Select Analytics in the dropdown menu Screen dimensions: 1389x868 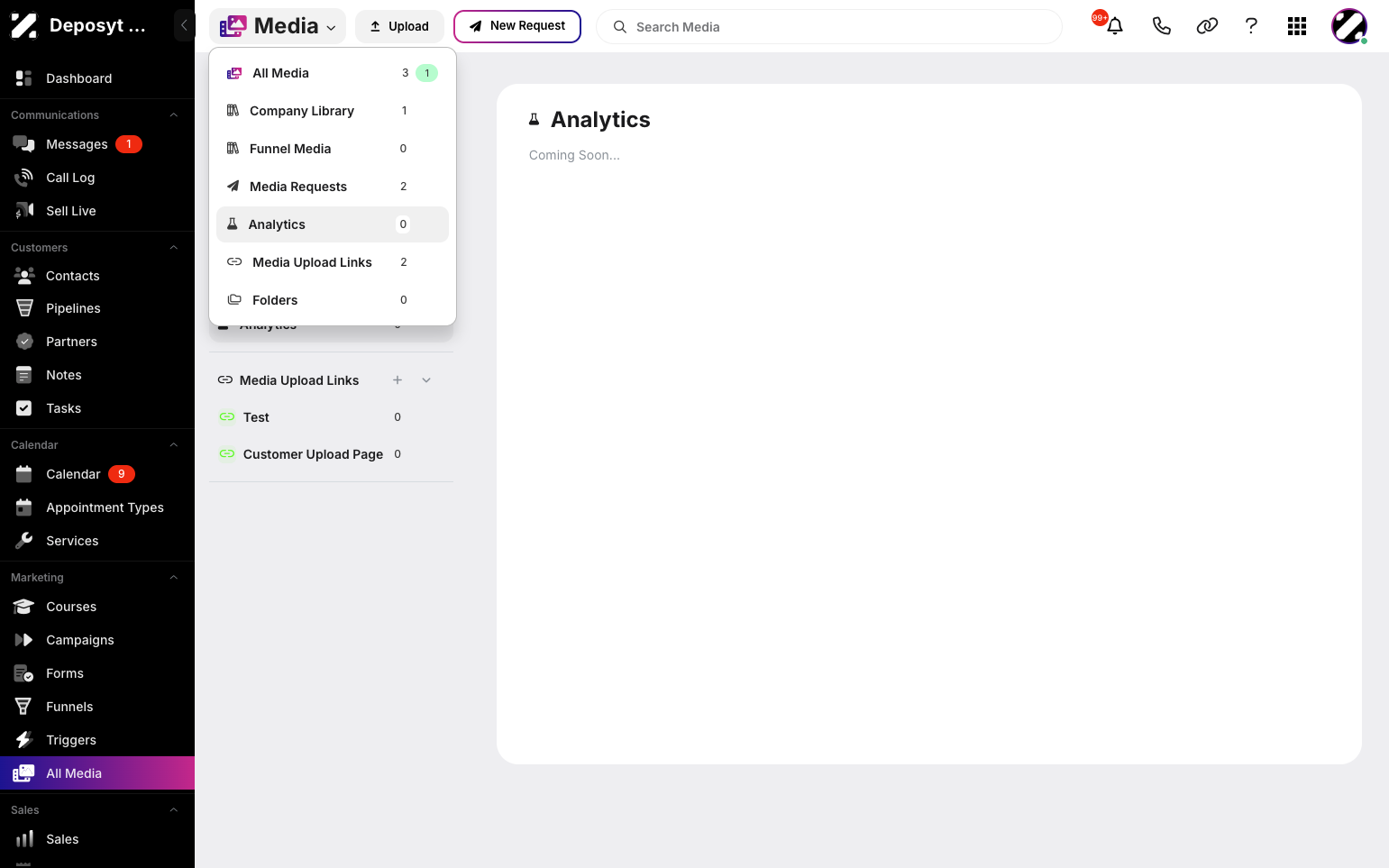(x=333, y=224)
